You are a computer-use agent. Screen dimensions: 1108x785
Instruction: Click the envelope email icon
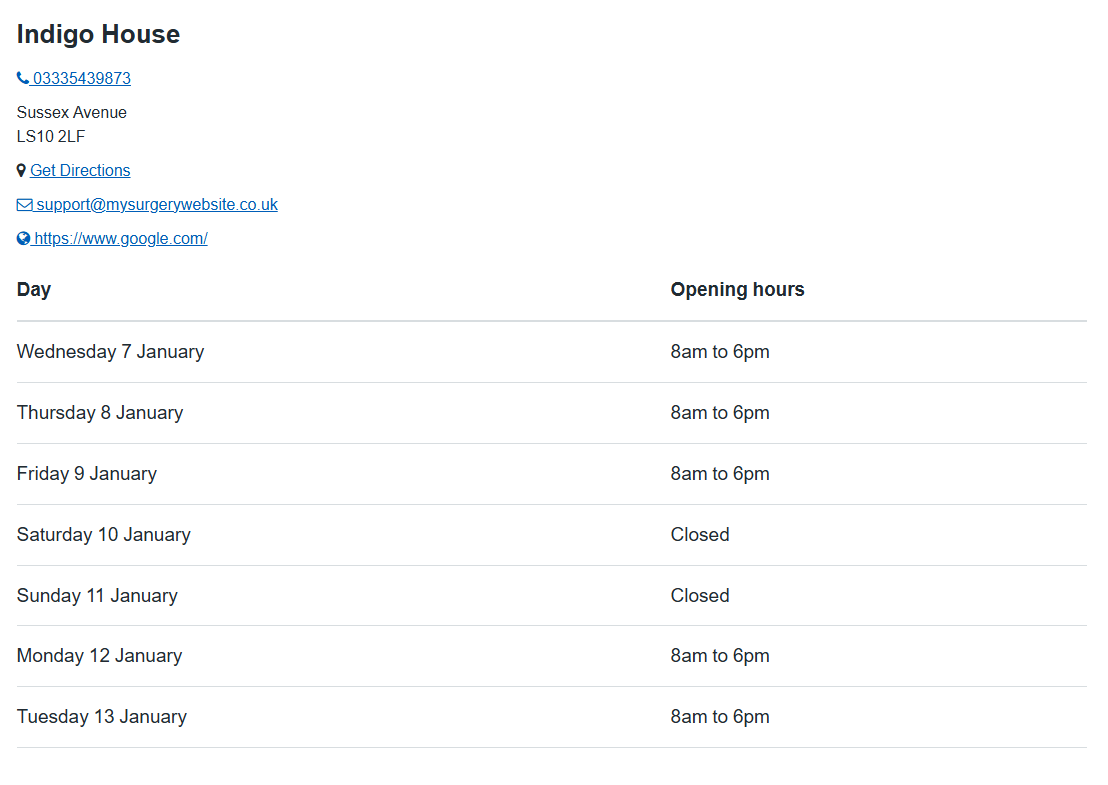pyautogui.click(x=25, y=205)
